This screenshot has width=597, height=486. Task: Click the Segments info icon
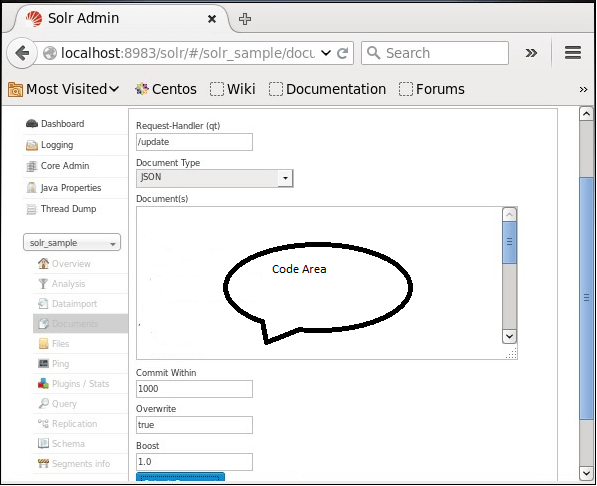point(43,464)
